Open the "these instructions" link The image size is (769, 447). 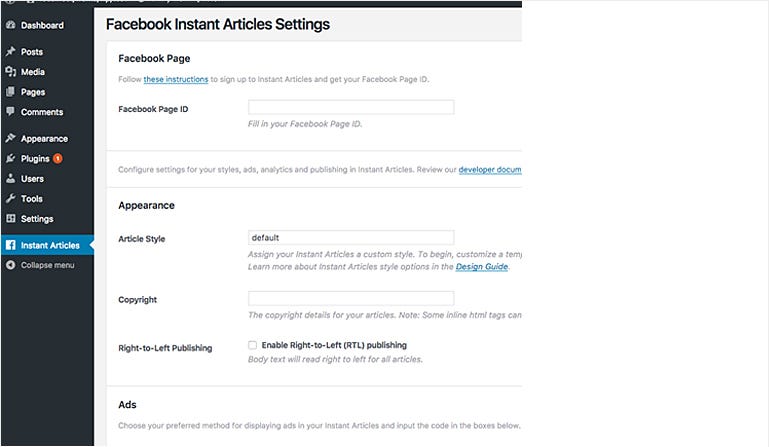point(176,79)
